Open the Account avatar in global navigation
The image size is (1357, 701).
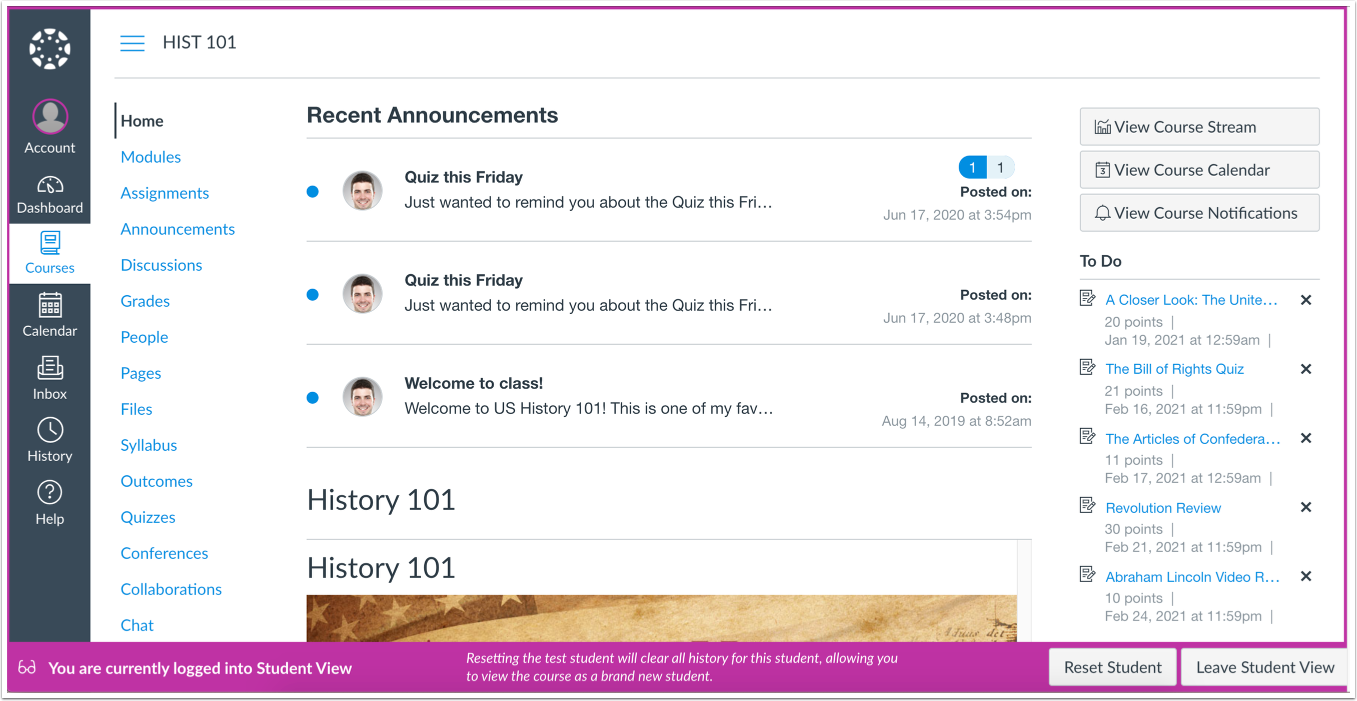[50, 117]
